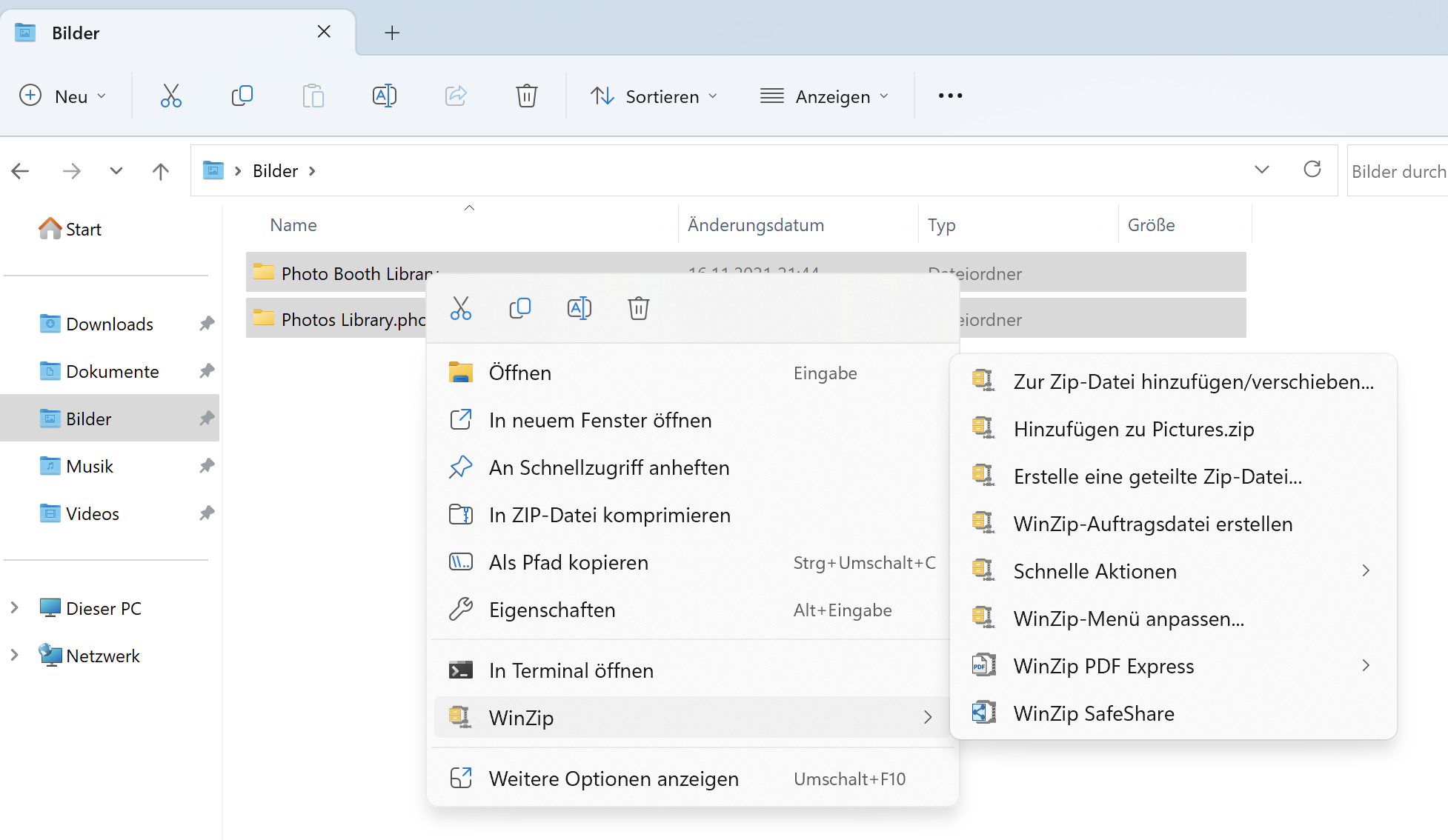
Task: Choose In Terminal öffnen
Action: [692, 670]
